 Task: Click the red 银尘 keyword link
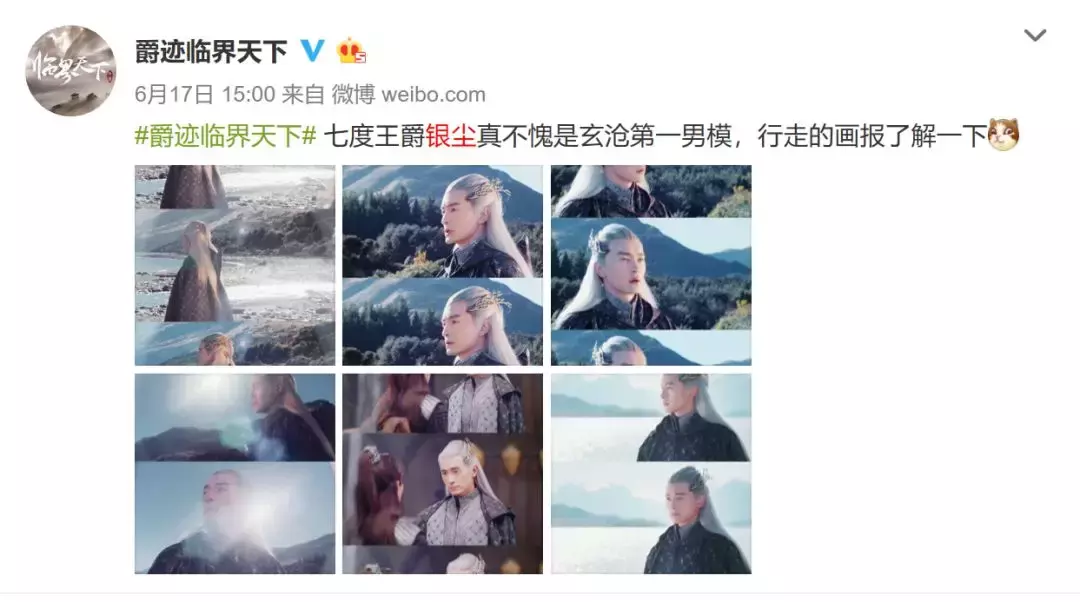(x=451, y=136)
